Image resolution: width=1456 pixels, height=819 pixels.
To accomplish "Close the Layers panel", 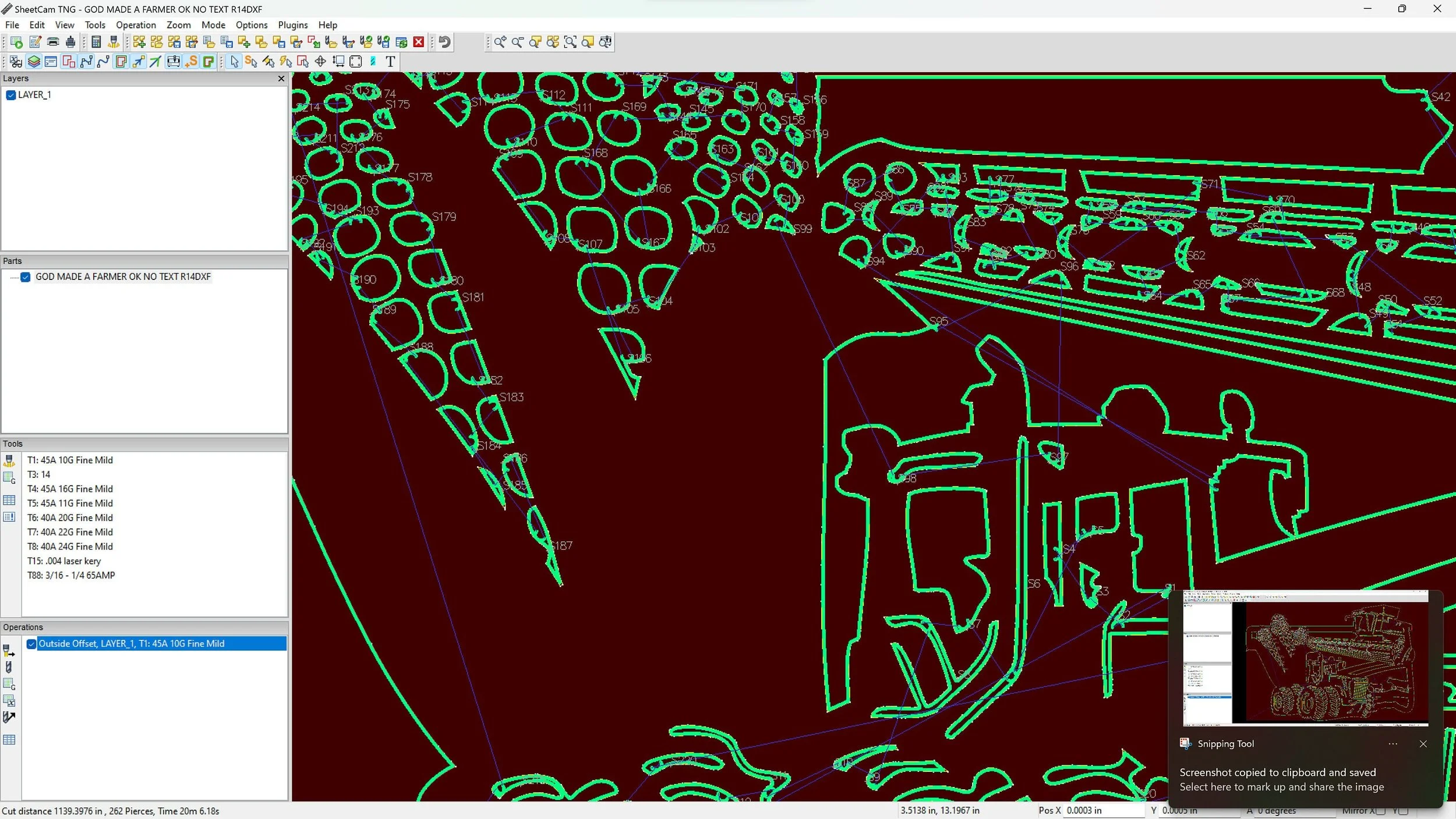I will [281, 79].
